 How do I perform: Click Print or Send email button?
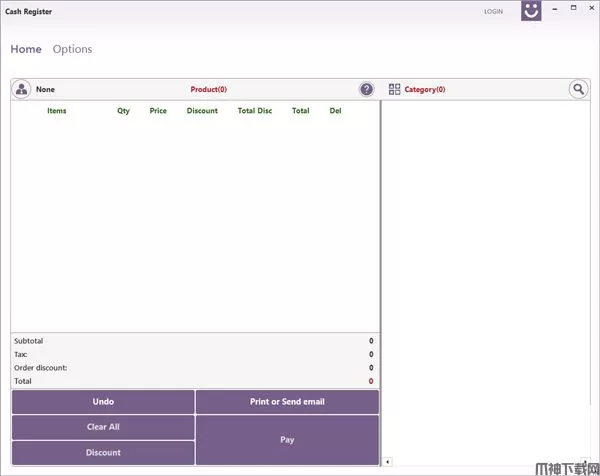287,401
